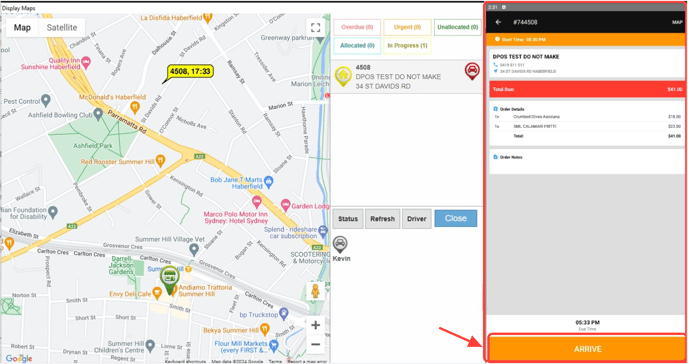
Task: Click the 4508, 17:33 map callout
Action: point(190,71)
